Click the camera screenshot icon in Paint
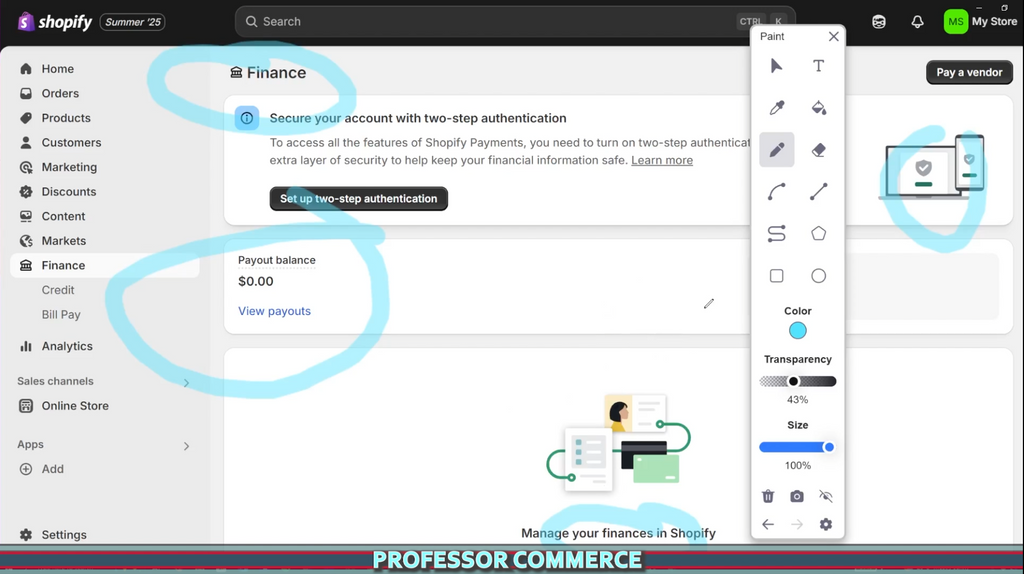The width and height of the screenshot is (1024, 574). (797, 496)
